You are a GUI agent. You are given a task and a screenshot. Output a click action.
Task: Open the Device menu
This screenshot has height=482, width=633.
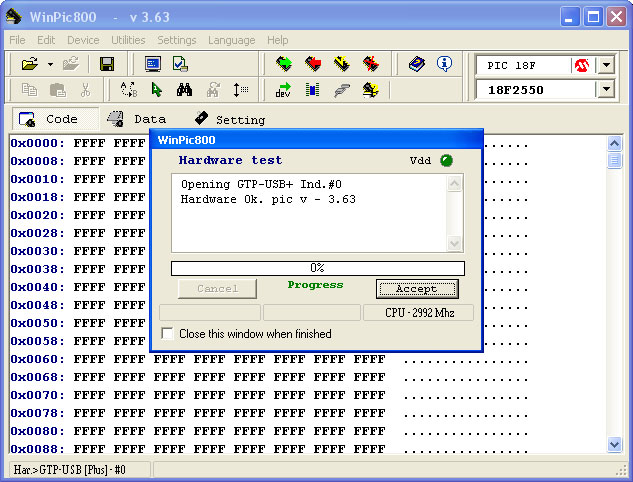tap(83, 40)
